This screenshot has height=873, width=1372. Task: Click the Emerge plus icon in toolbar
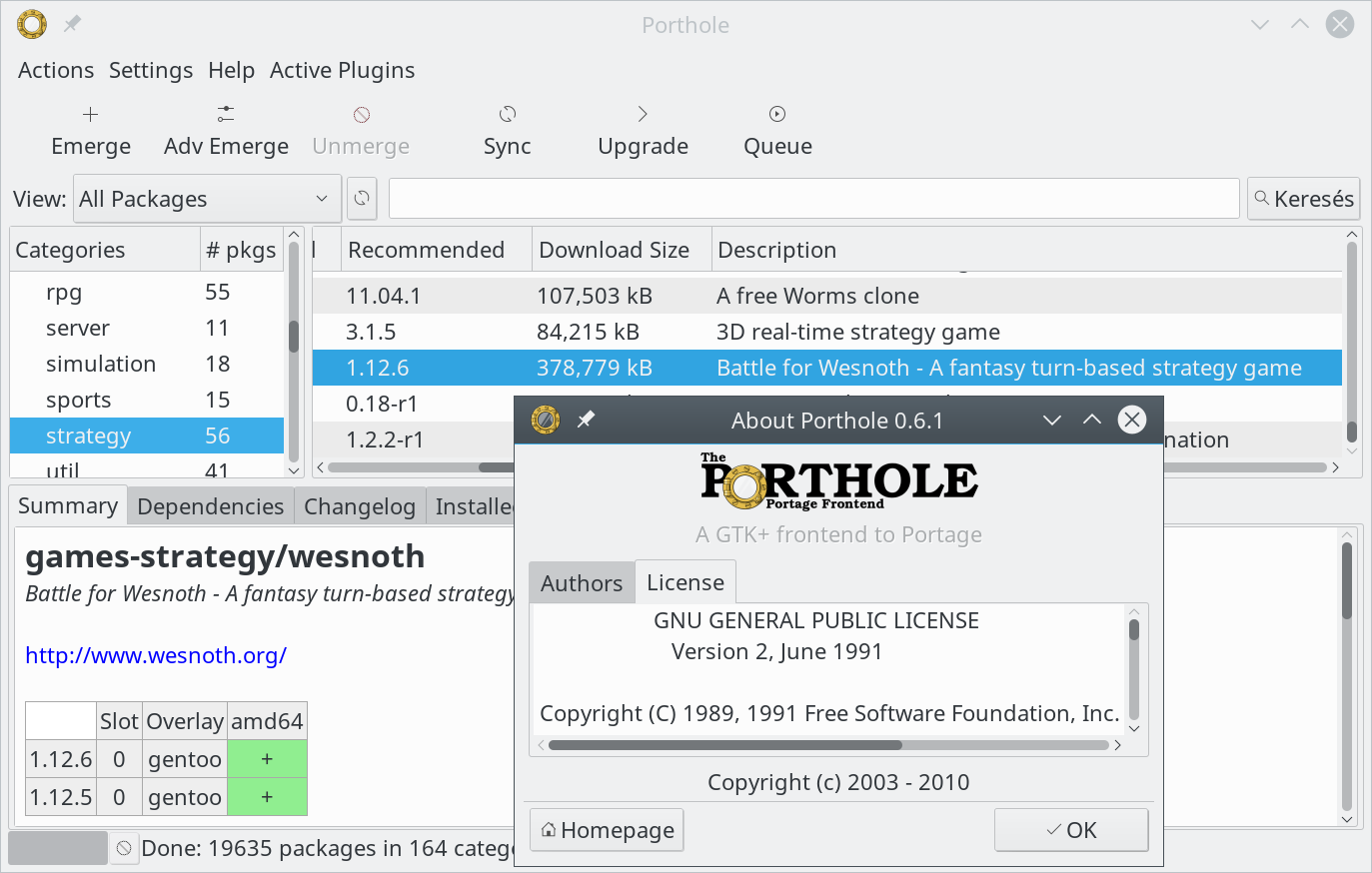coord(90,114)
